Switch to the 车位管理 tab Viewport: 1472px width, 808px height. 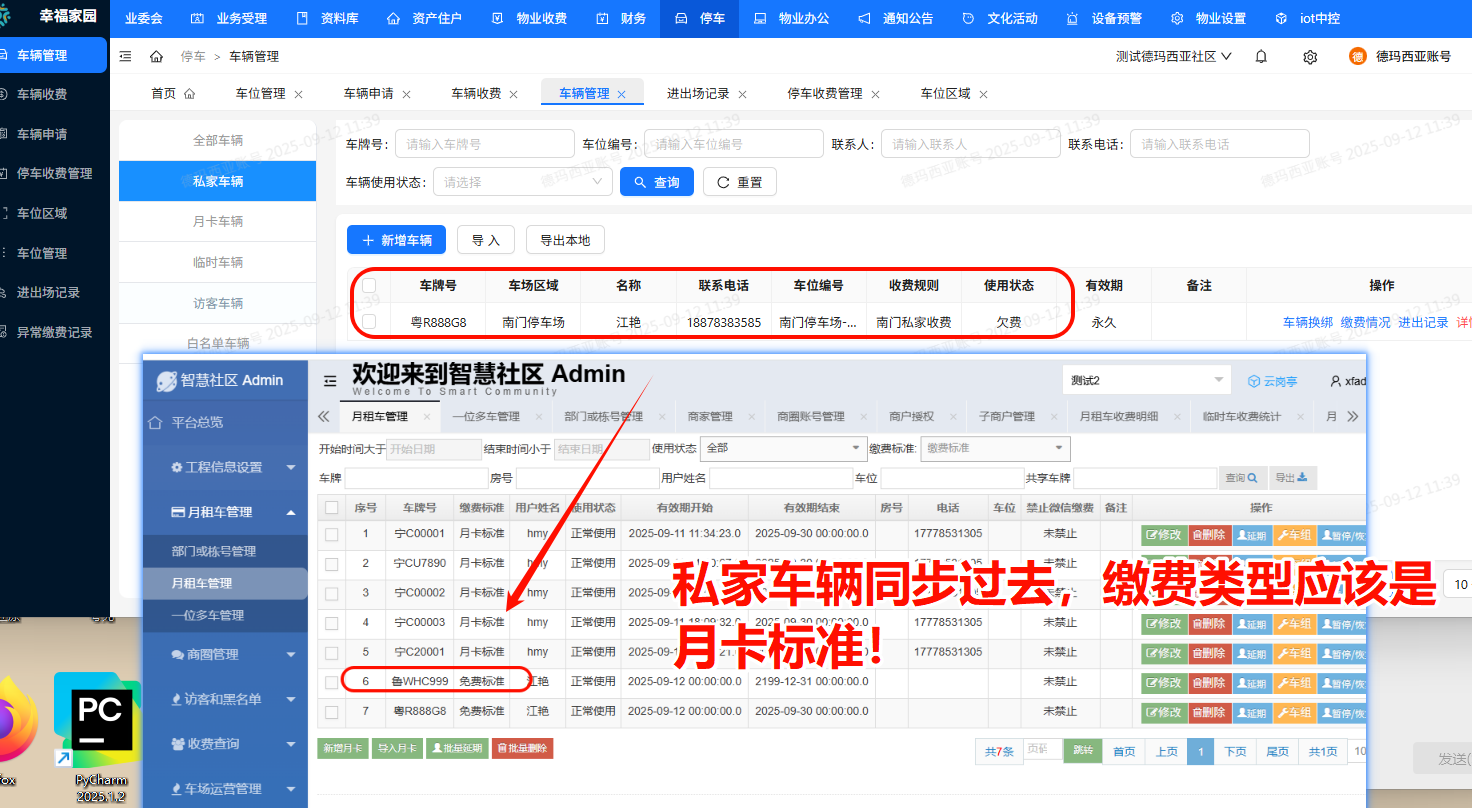coord(260,94)
